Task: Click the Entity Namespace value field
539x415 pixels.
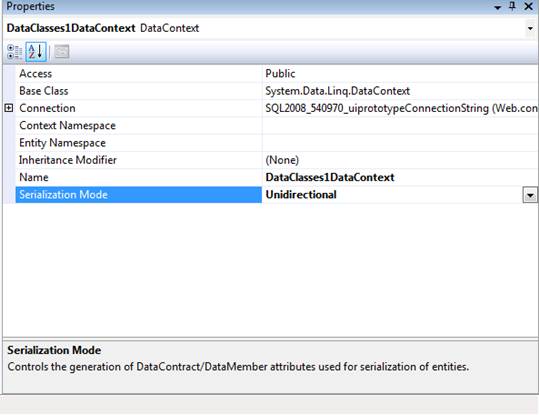Action: tap(400, 143)
